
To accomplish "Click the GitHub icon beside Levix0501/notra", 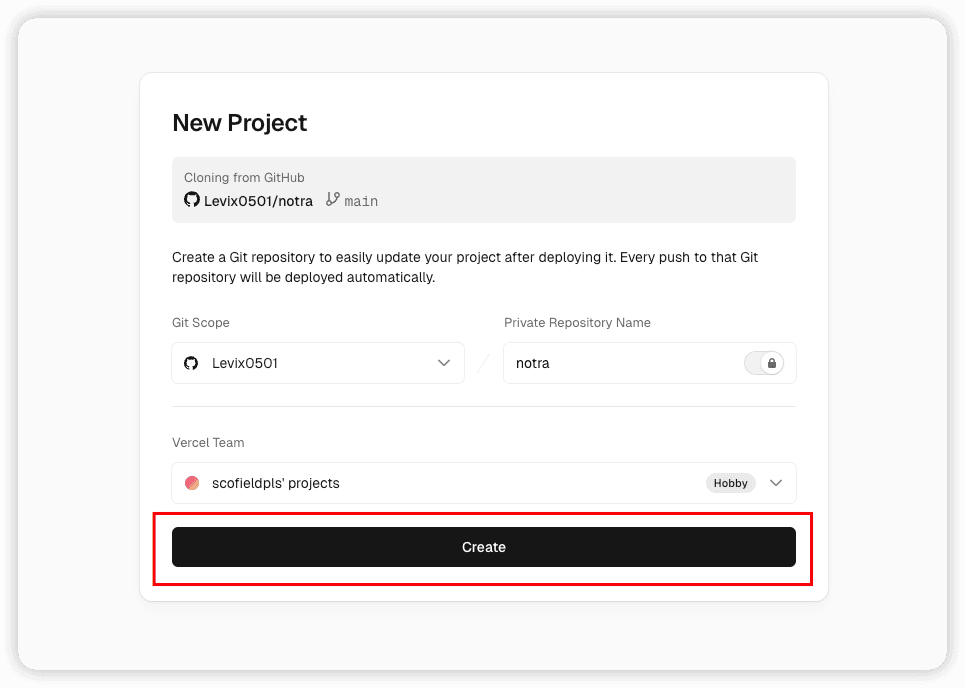I will 192,200.
